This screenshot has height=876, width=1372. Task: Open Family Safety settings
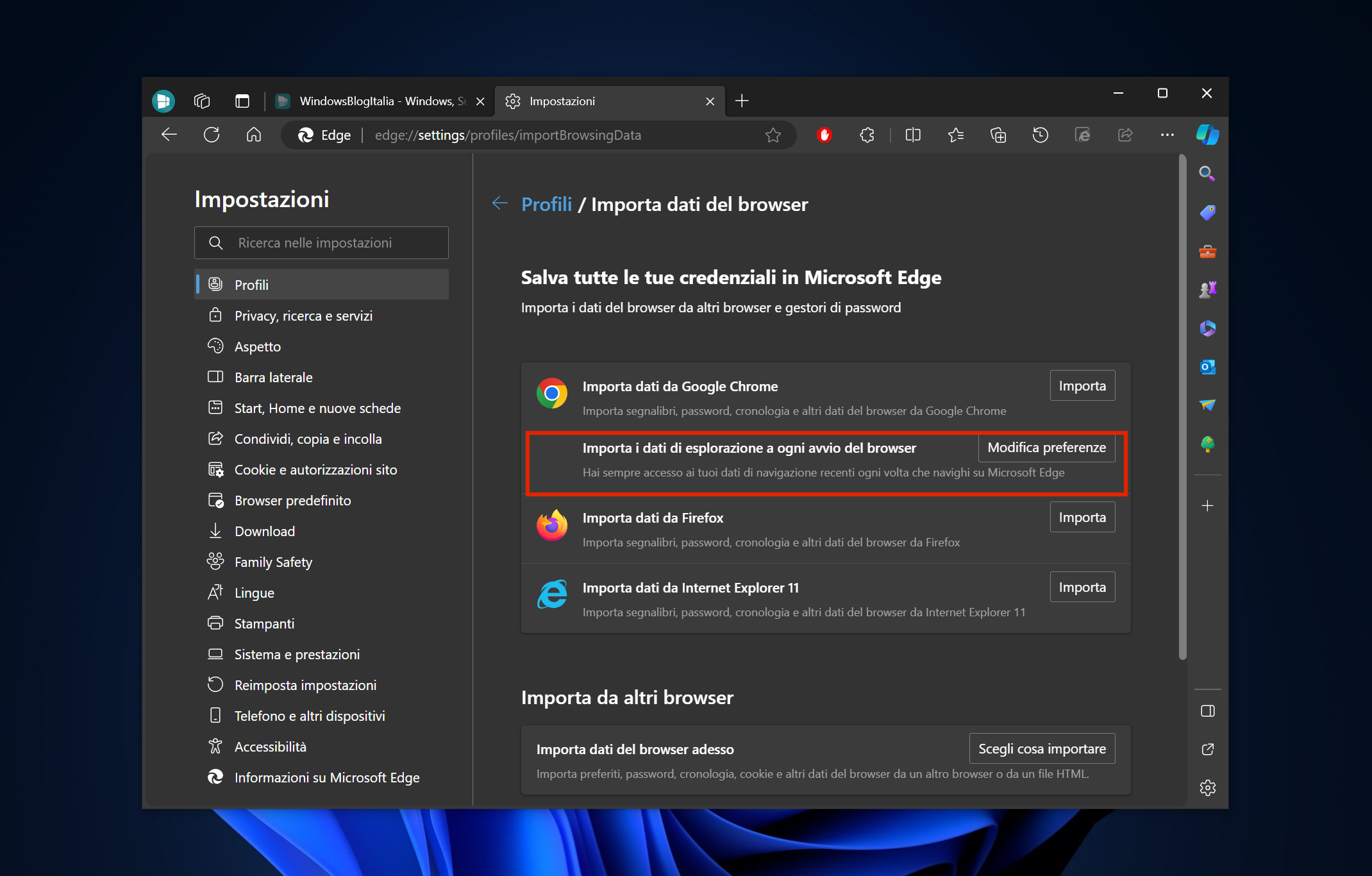[x=321, y=562]
